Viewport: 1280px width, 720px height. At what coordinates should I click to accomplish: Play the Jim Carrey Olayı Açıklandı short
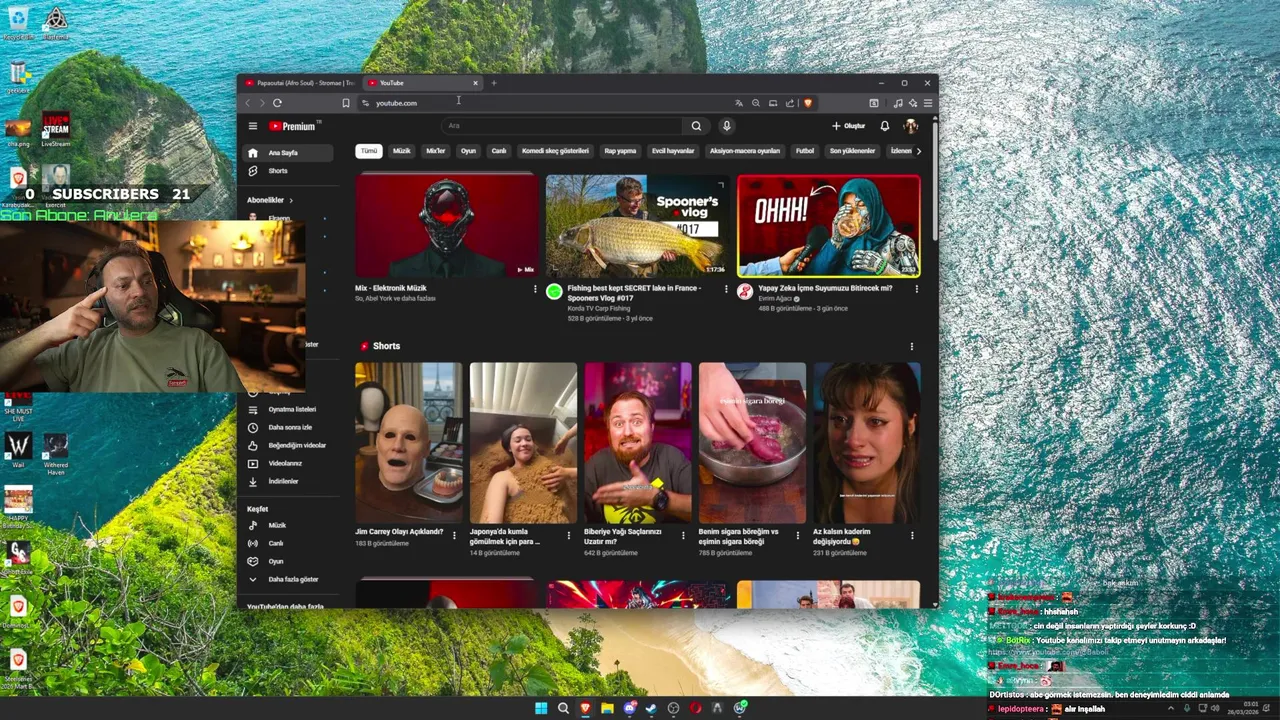coord(408,442)
